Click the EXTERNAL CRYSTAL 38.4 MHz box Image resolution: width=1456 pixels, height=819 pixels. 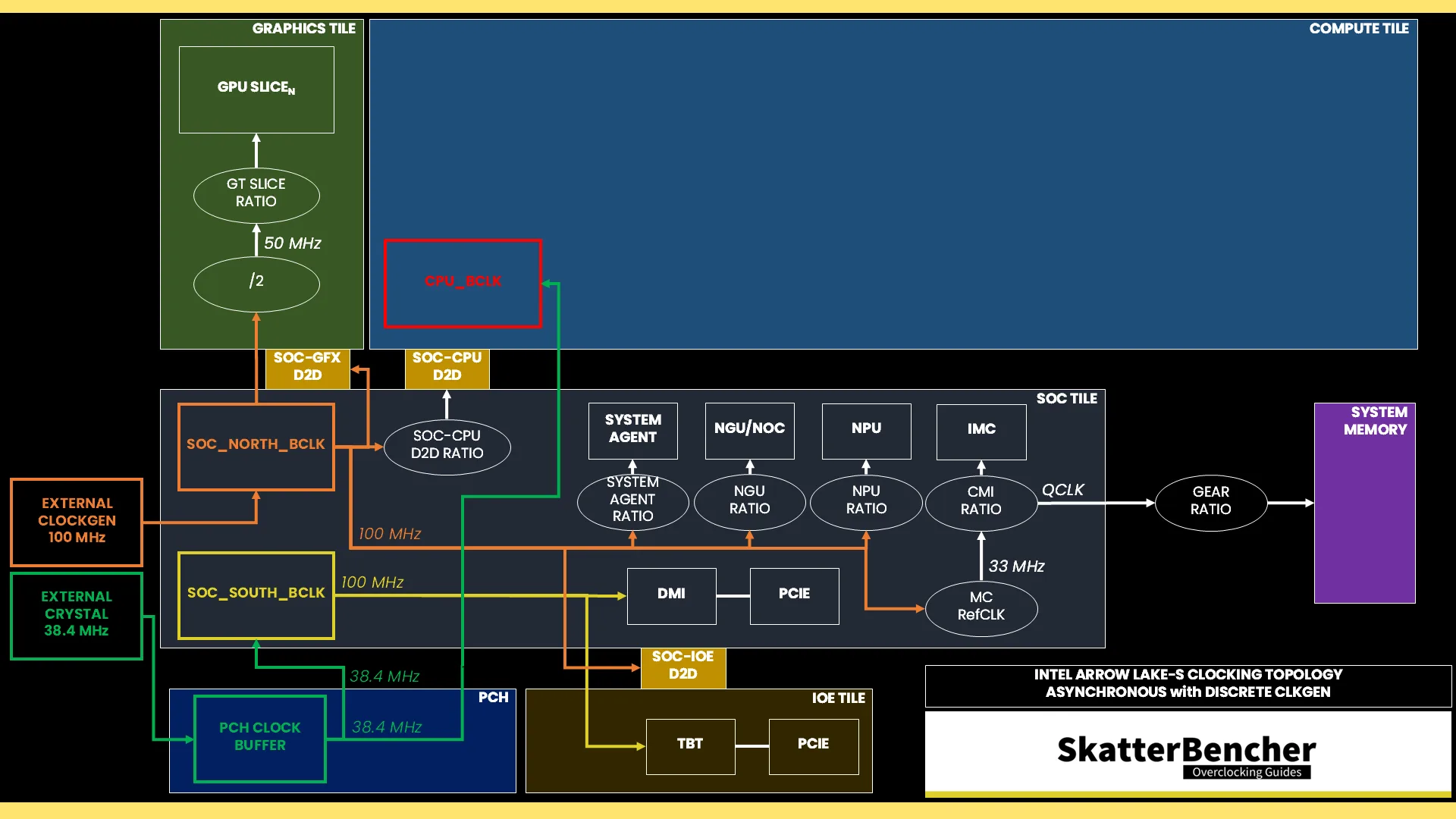coord(77,616)
